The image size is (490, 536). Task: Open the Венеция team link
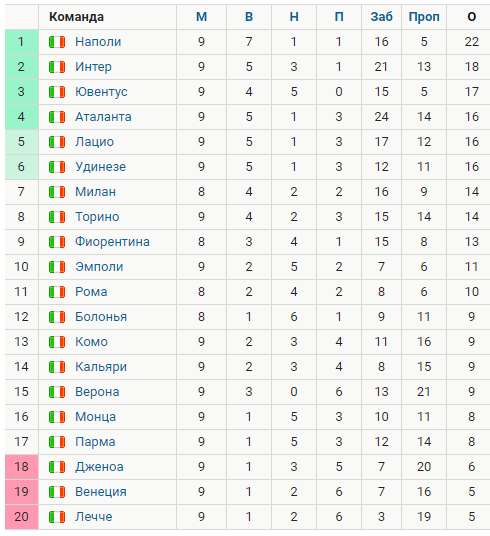[x=101, y=492]
